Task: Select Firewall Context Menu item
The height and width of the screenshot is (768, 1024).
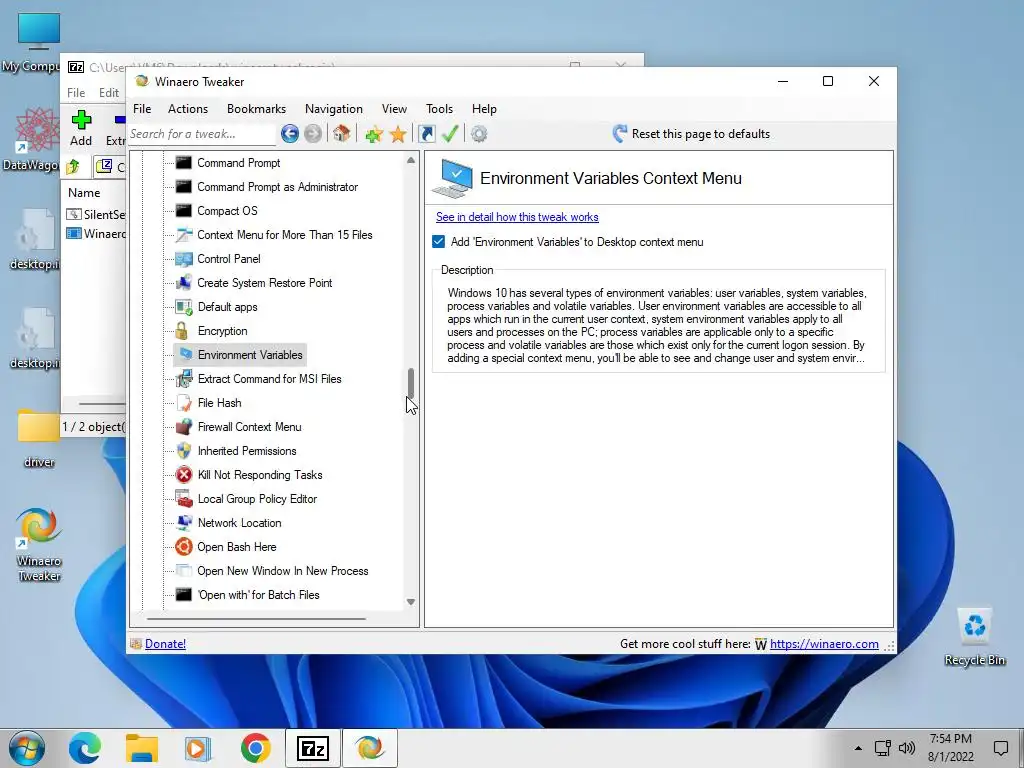Action: pyautogui.click(x=249, y=427)
